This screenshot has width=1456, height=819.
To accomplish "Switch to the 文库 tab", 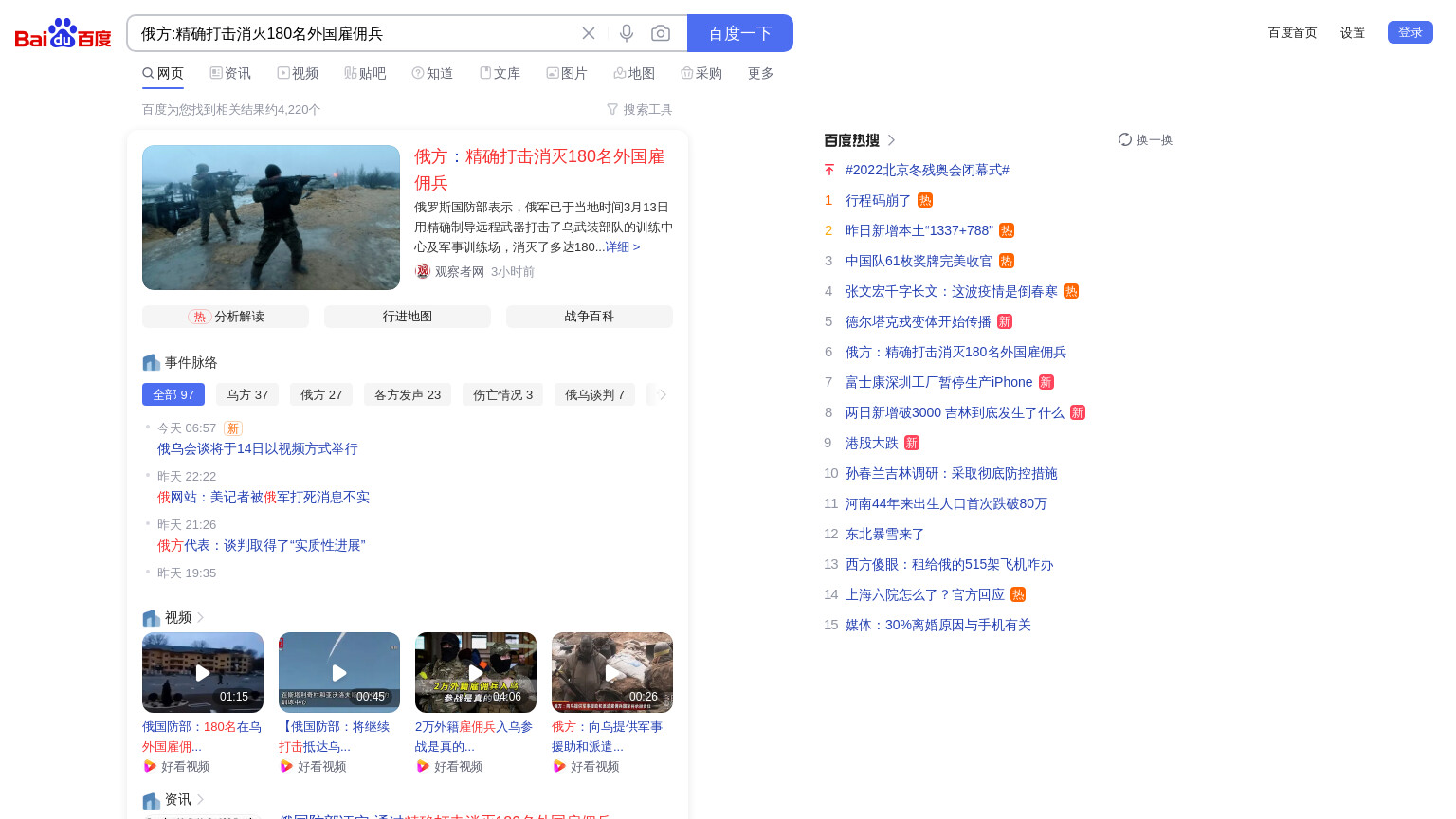I will 500,73.
